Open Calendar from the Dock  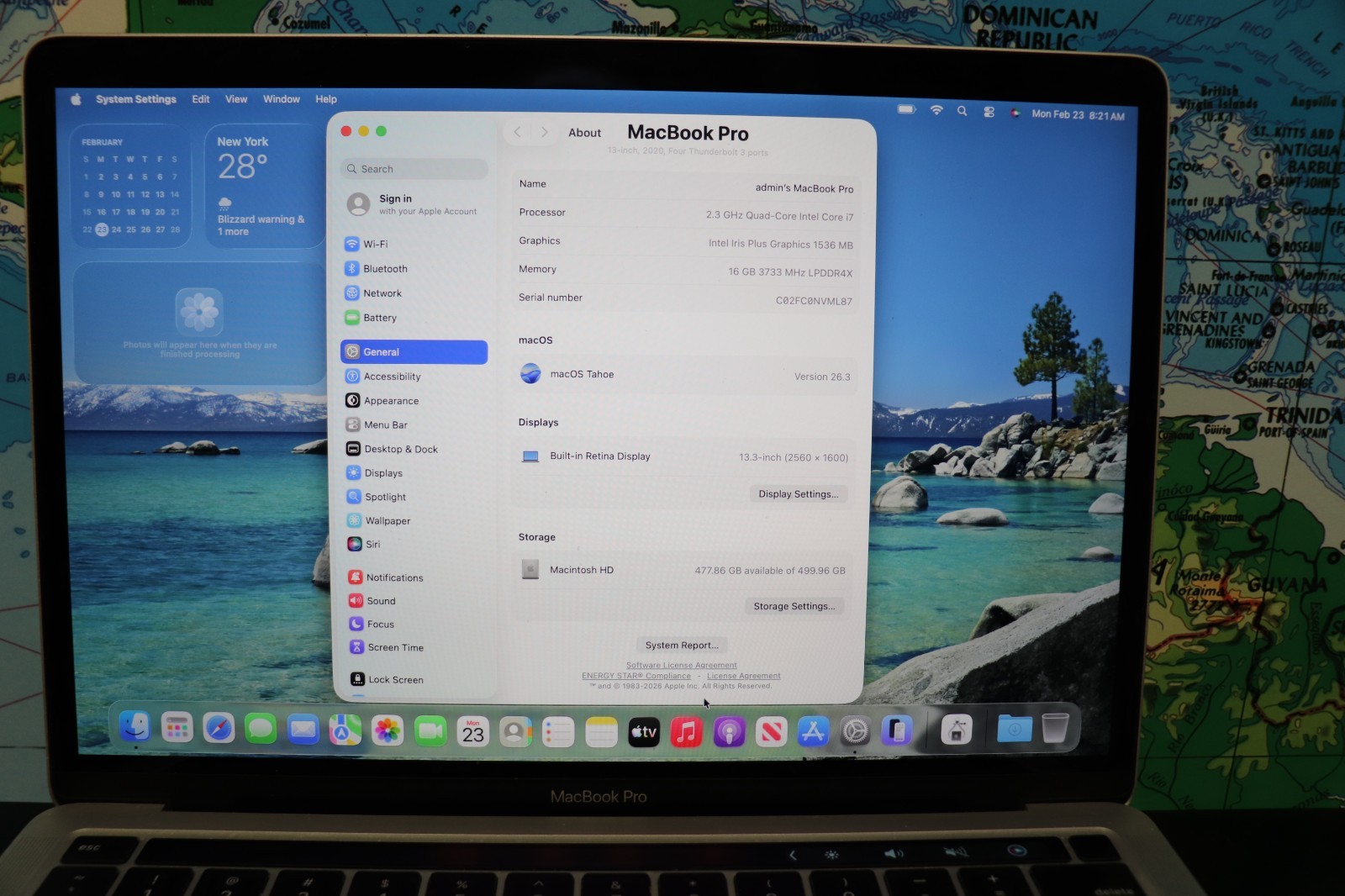click(473, 731)
